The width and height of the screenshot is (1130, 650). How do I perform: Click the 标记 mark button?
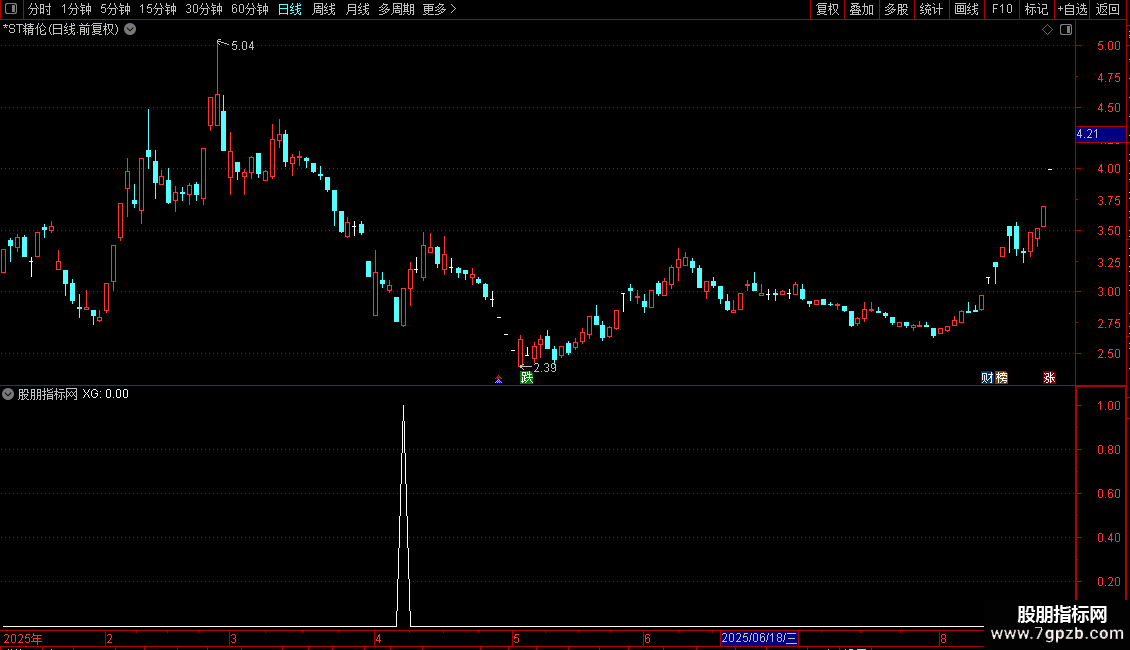pos(1036,9)
